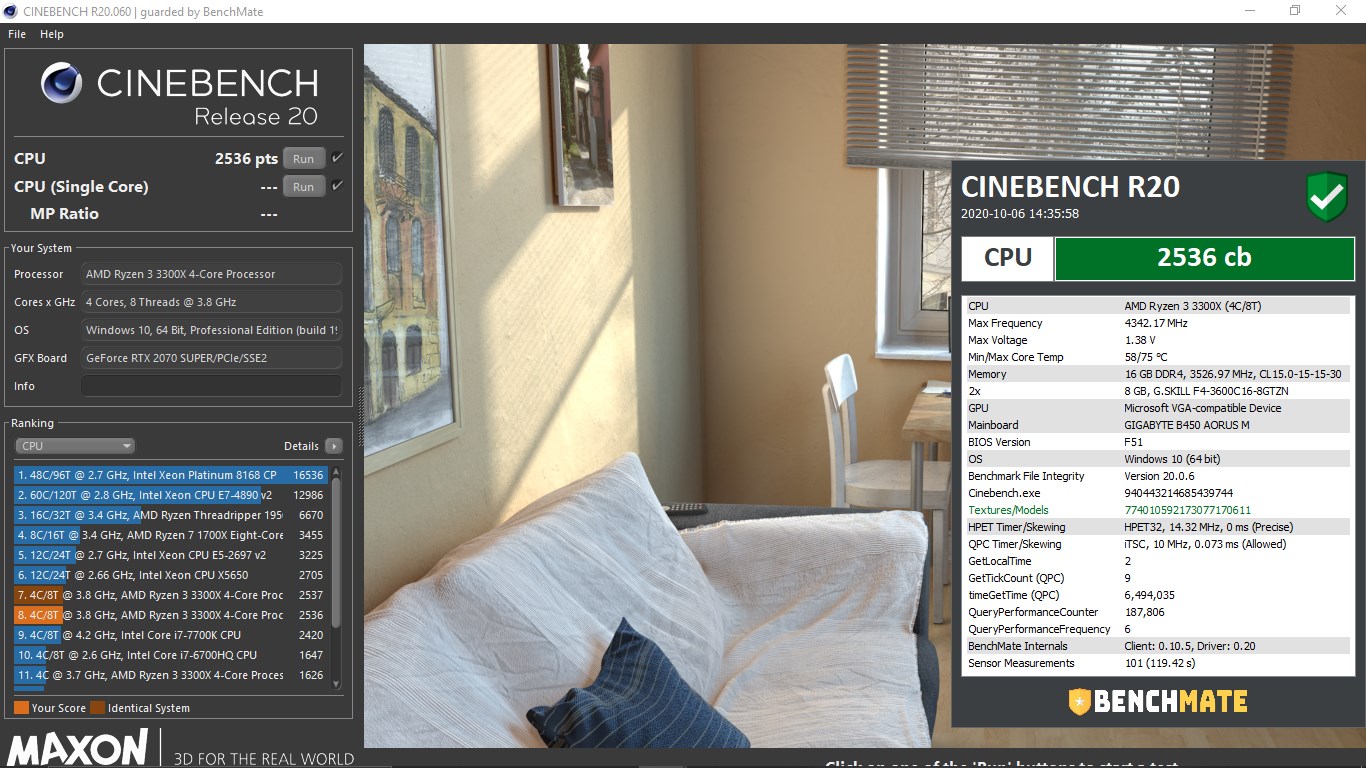Select the 2536 score Ryzen 3300X row
Viewport: 1366px width, 768px height.
pos(172,615)
